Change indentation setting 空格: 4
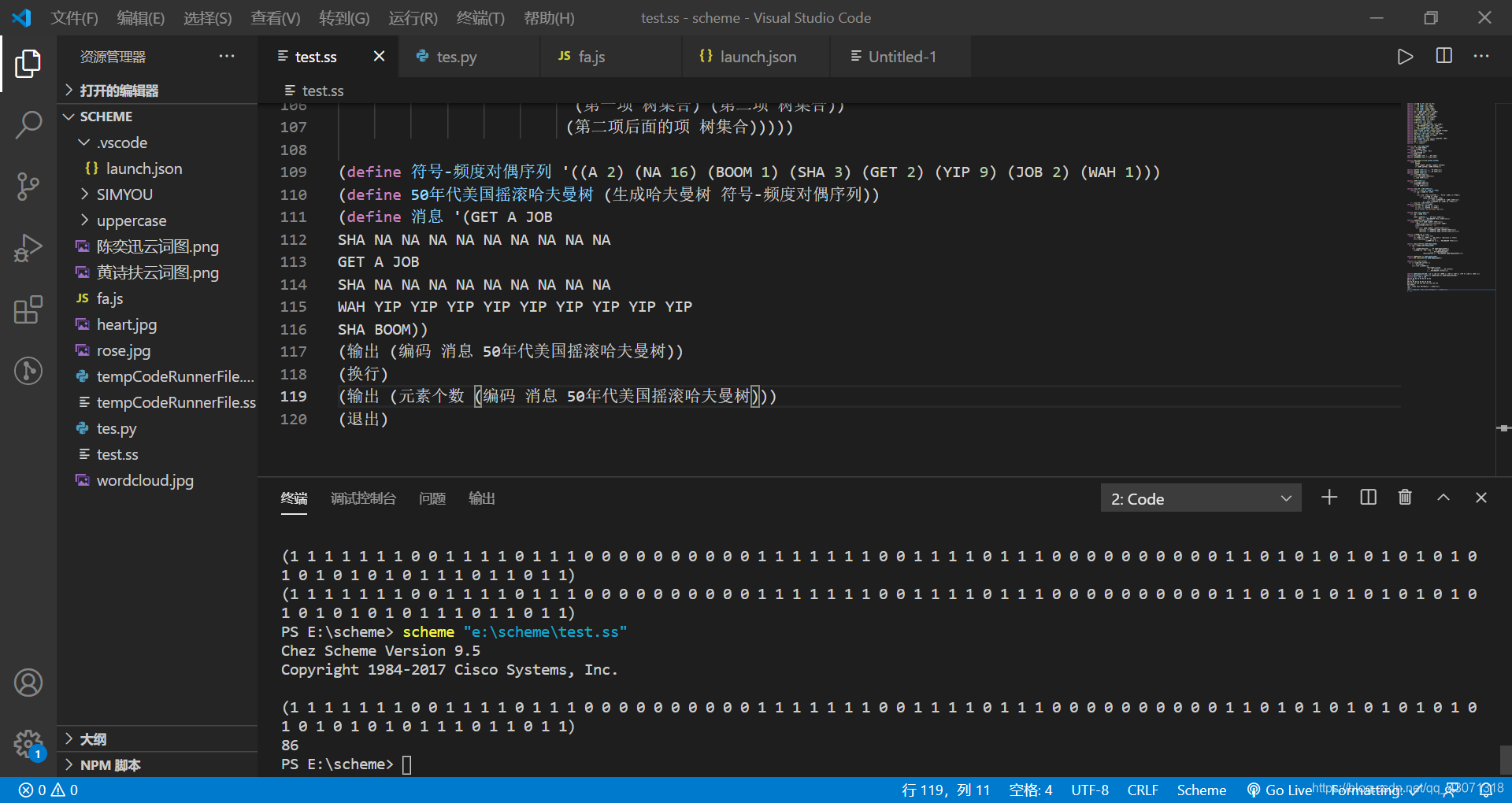Viewport: 1512px width, 803px height. click(1031, 790)
